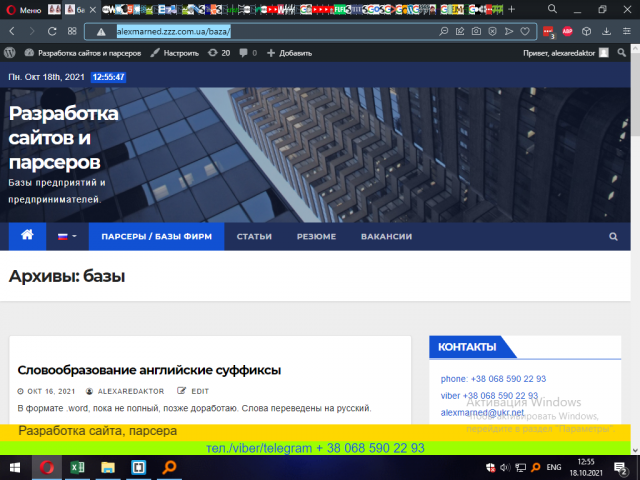The image size is (640, 480).
Task: Reload the page with the refresh icon
Action: click(52, 31)
